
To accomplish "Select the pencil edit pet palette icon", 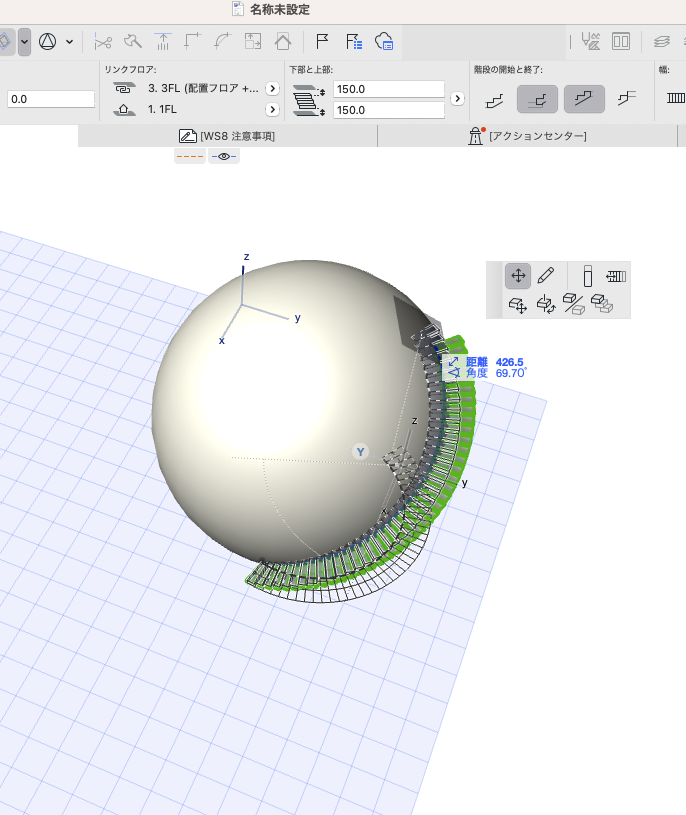I will [546, 275].
